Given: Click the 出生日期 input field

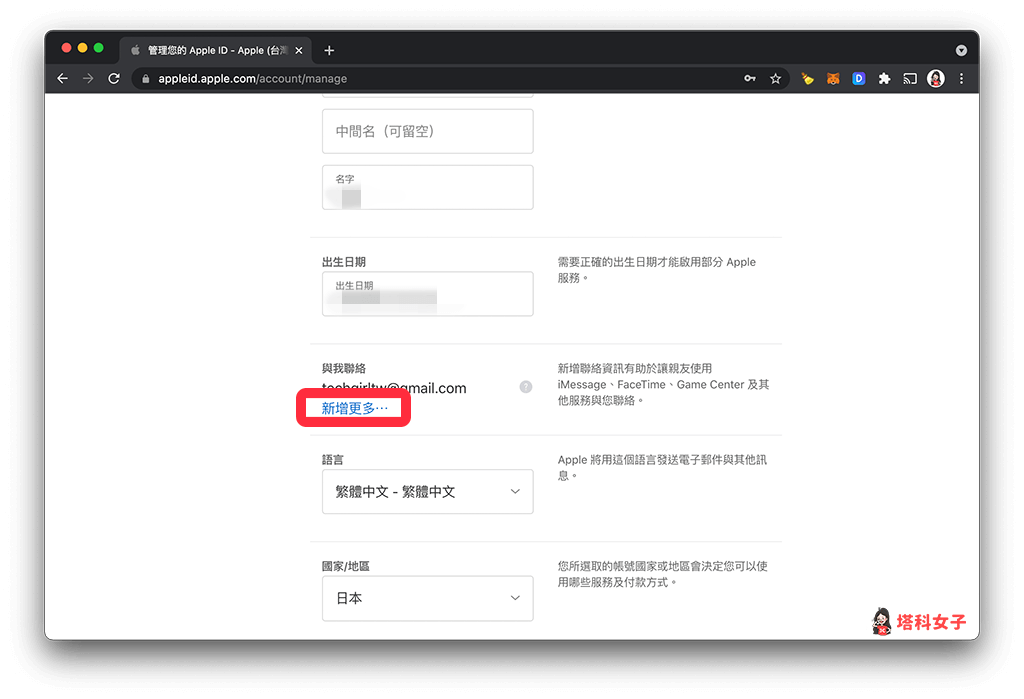Looking at the screenshot, I should pyautogui.click(x=428, y=294).
